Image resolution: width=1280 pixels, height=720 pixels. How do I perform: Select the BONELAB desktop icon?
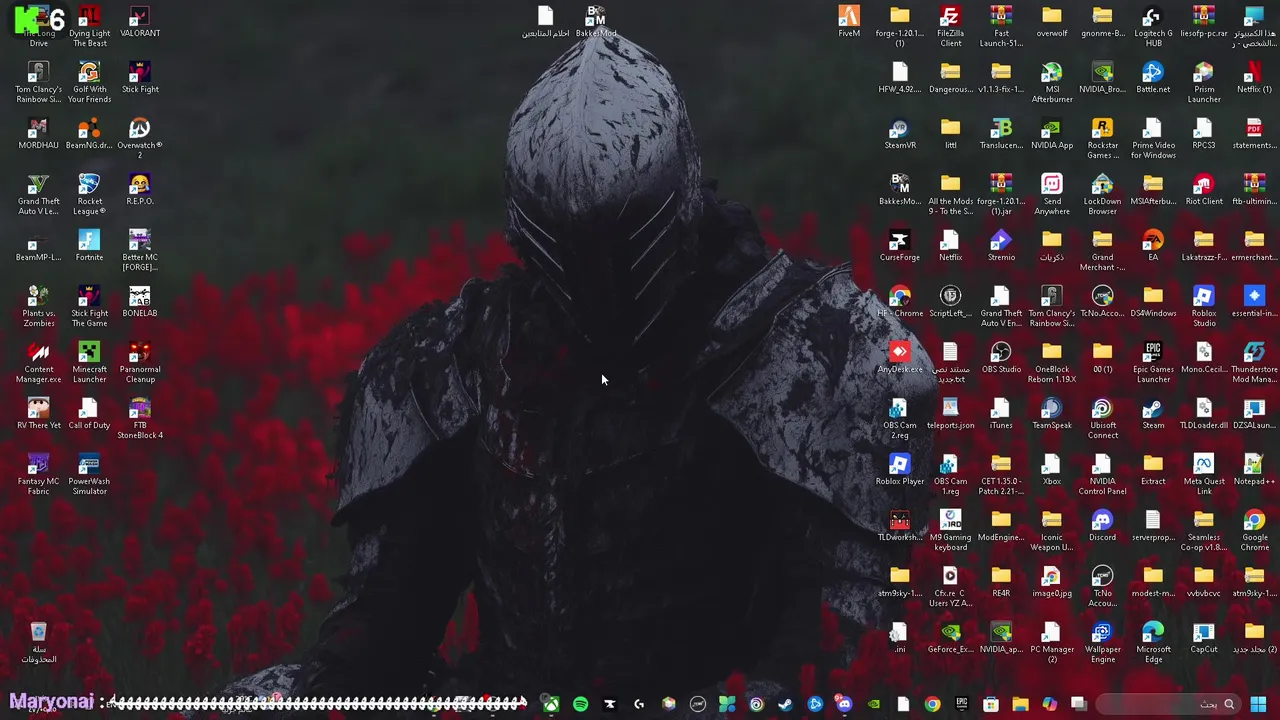(140, 303)
